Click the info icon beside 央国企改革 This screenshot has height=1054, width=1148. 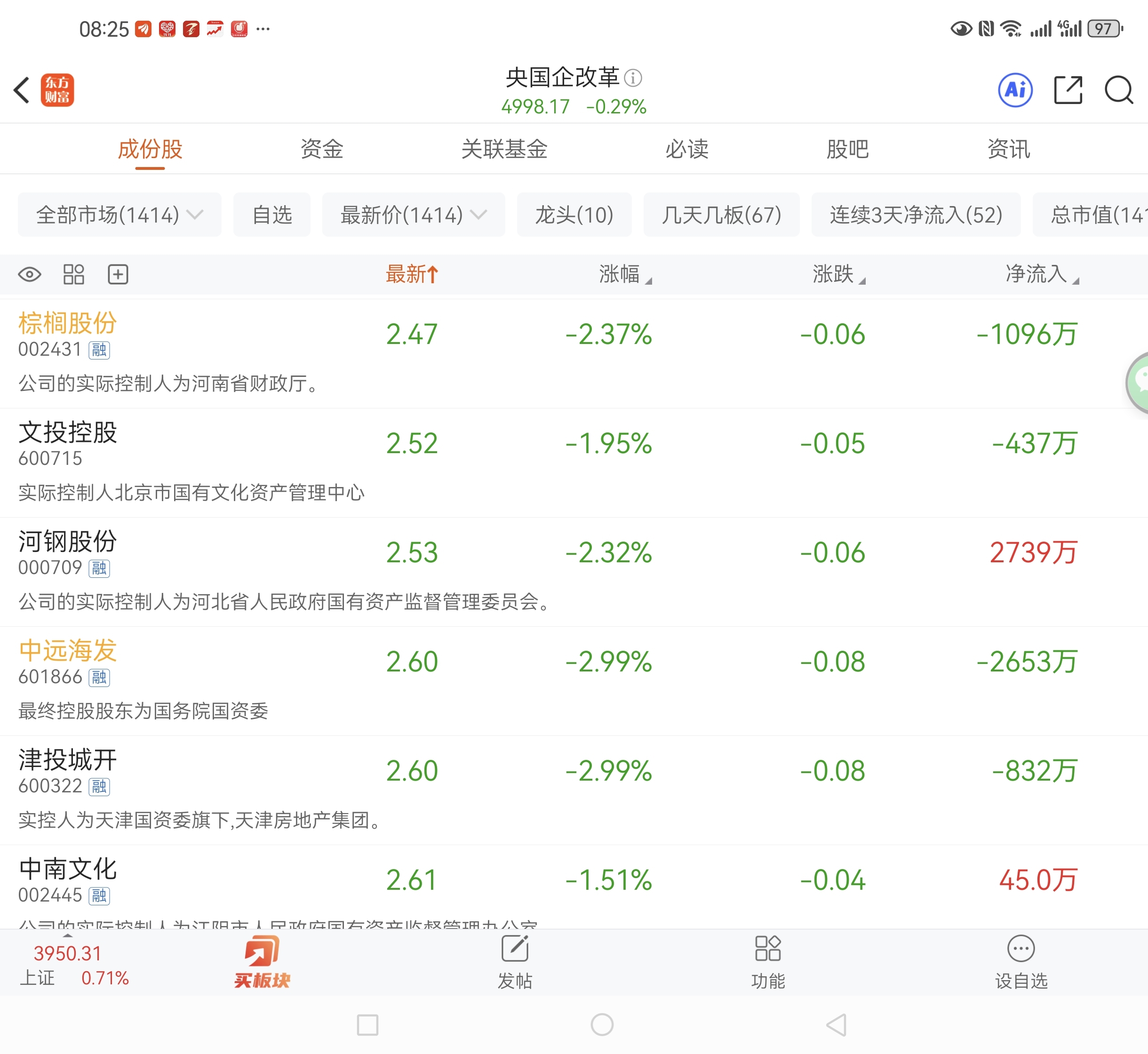click(632, 78)
